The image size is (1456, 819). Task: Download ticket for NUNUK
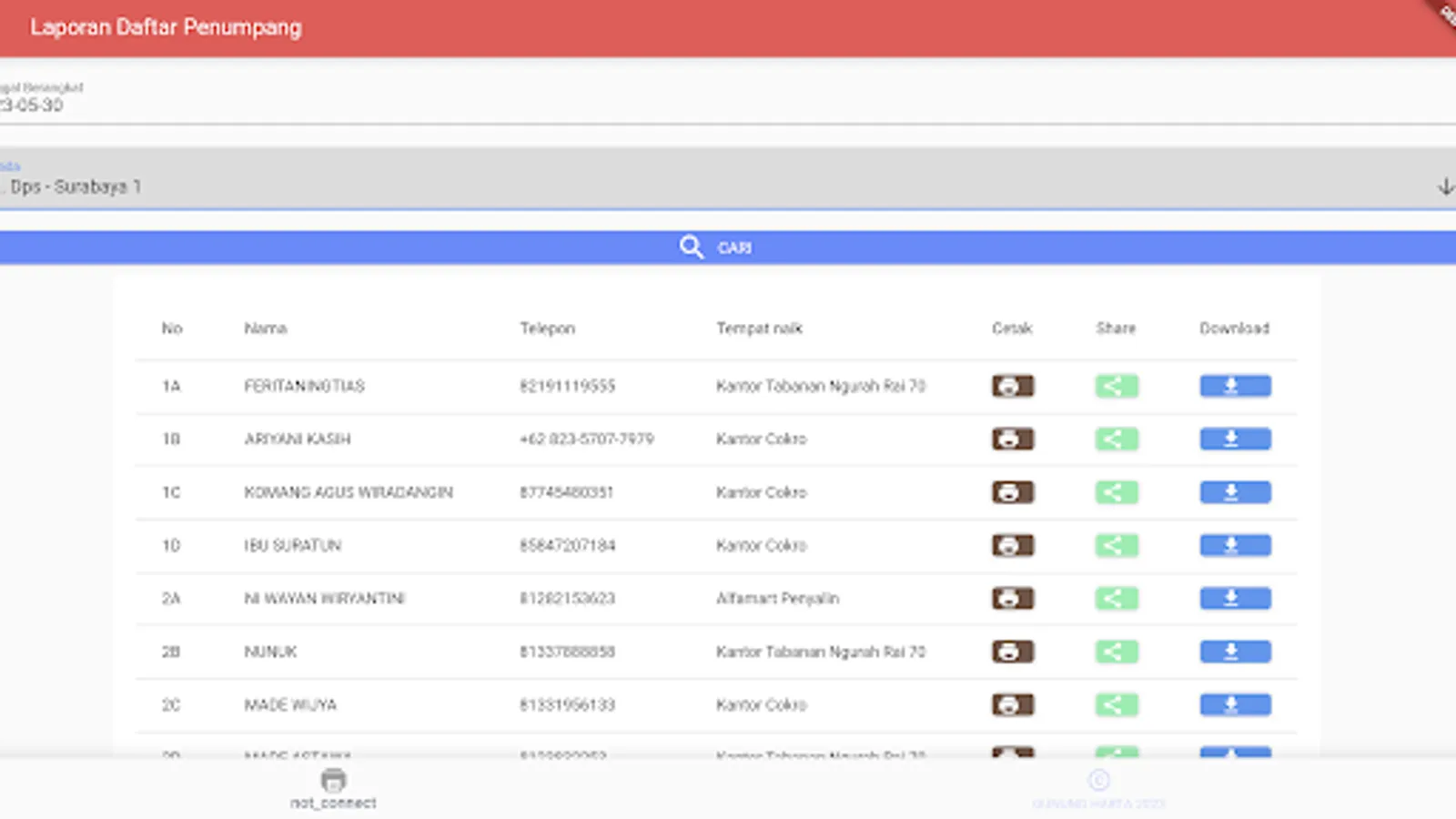pyautogui.click(x=1235, y=652)
